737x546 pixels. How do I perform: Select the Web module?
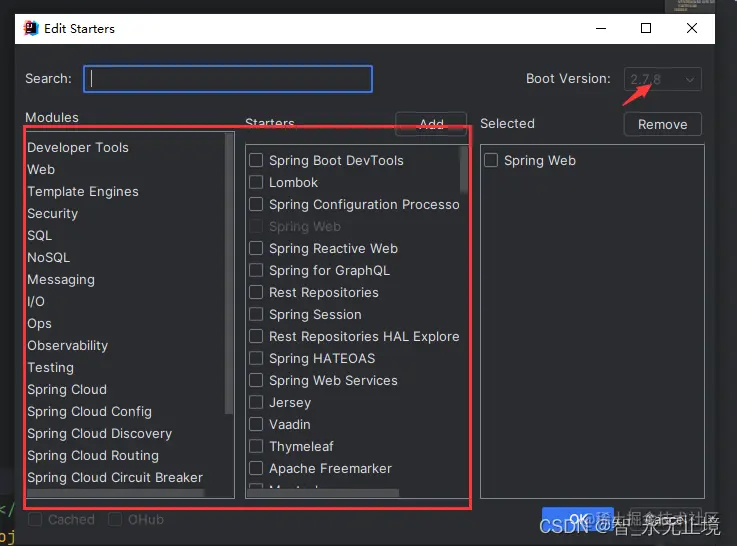tap(41, 170)
